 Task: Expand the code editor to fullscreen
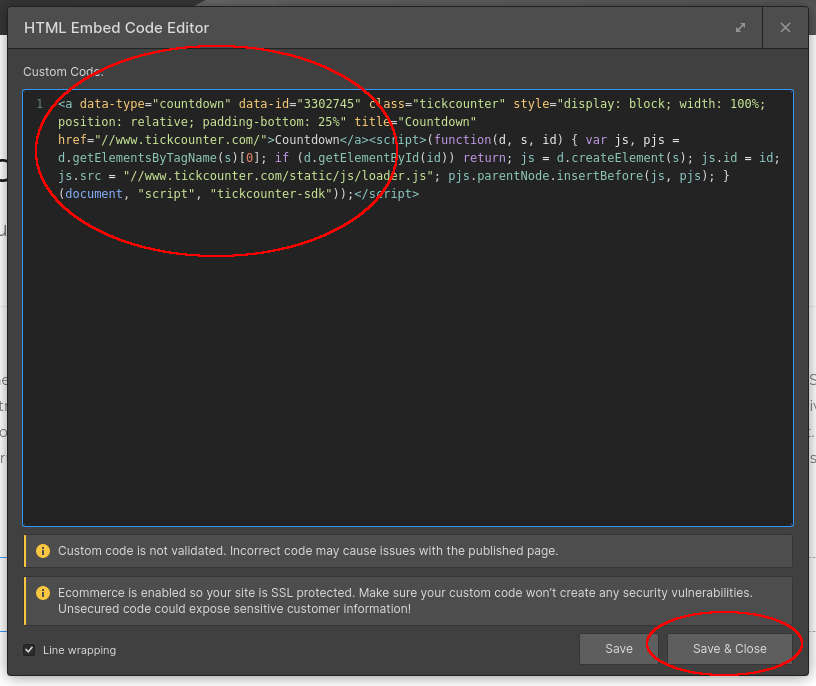pos(740,28)
